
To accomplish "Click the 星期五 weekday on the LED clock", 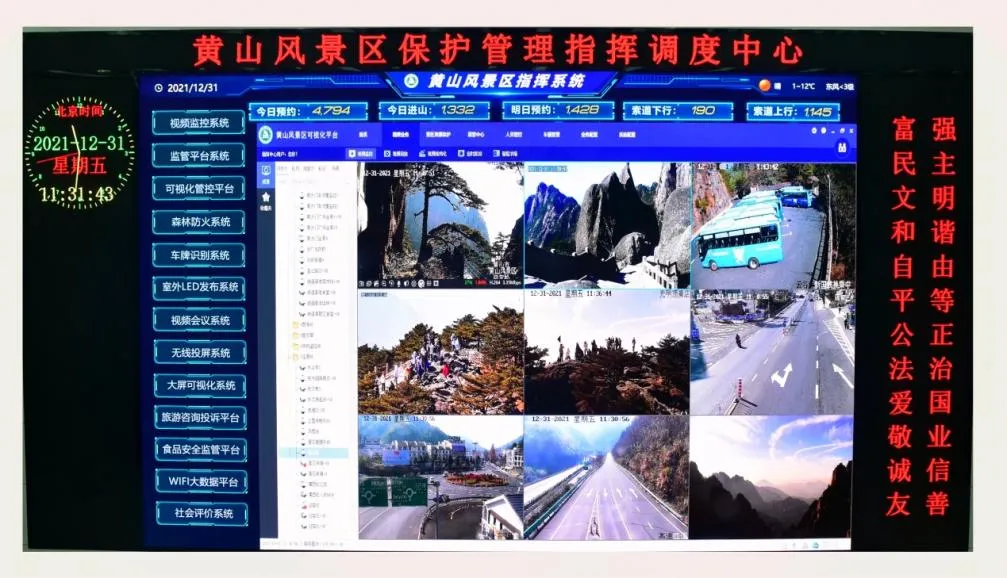I will (x=78, y=166).
